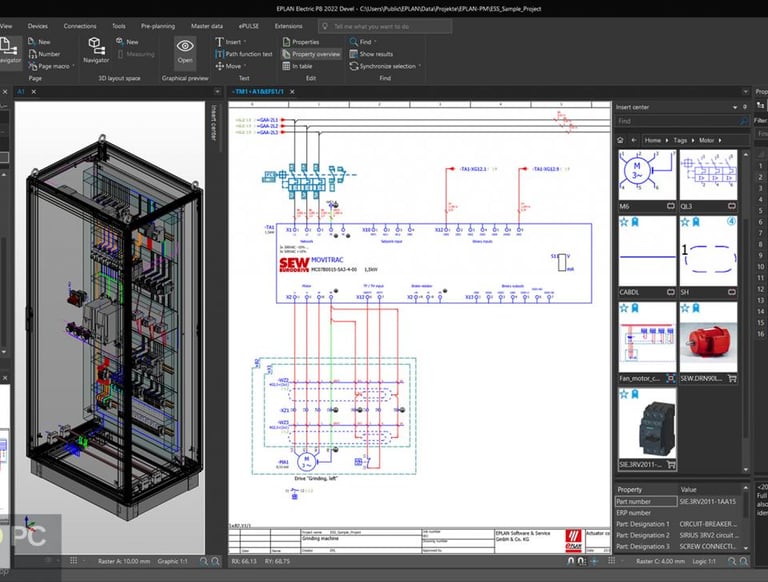Click the Graphical preview Open icon
Image resolution: width=768 pixels, height=582 pixels.
pyautogui.click(x=185, y=51)
